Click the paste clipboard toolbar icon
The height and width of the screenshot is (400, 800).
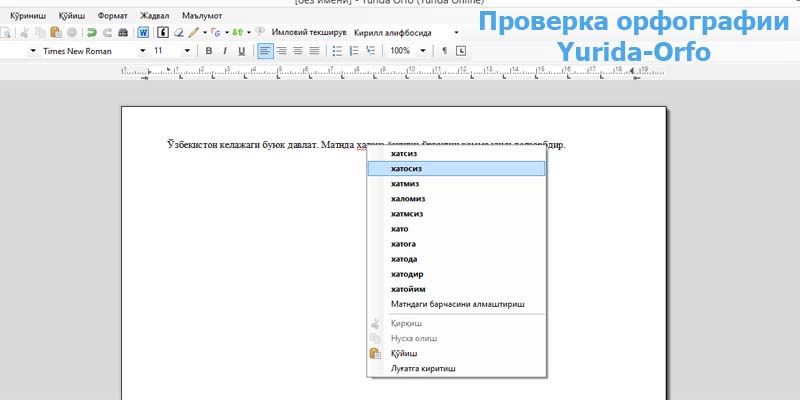tap(56, 33)
